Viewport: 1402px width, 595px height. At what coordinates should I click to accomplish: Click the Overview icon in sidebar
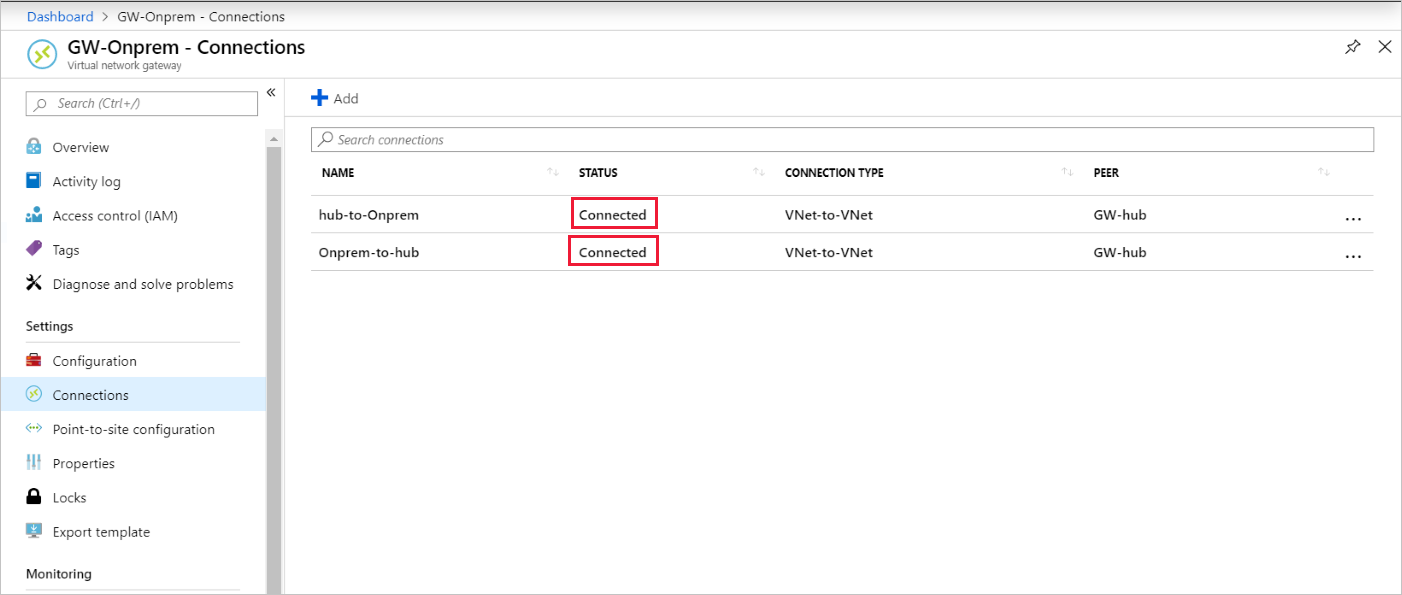click(x=34, y=147)
